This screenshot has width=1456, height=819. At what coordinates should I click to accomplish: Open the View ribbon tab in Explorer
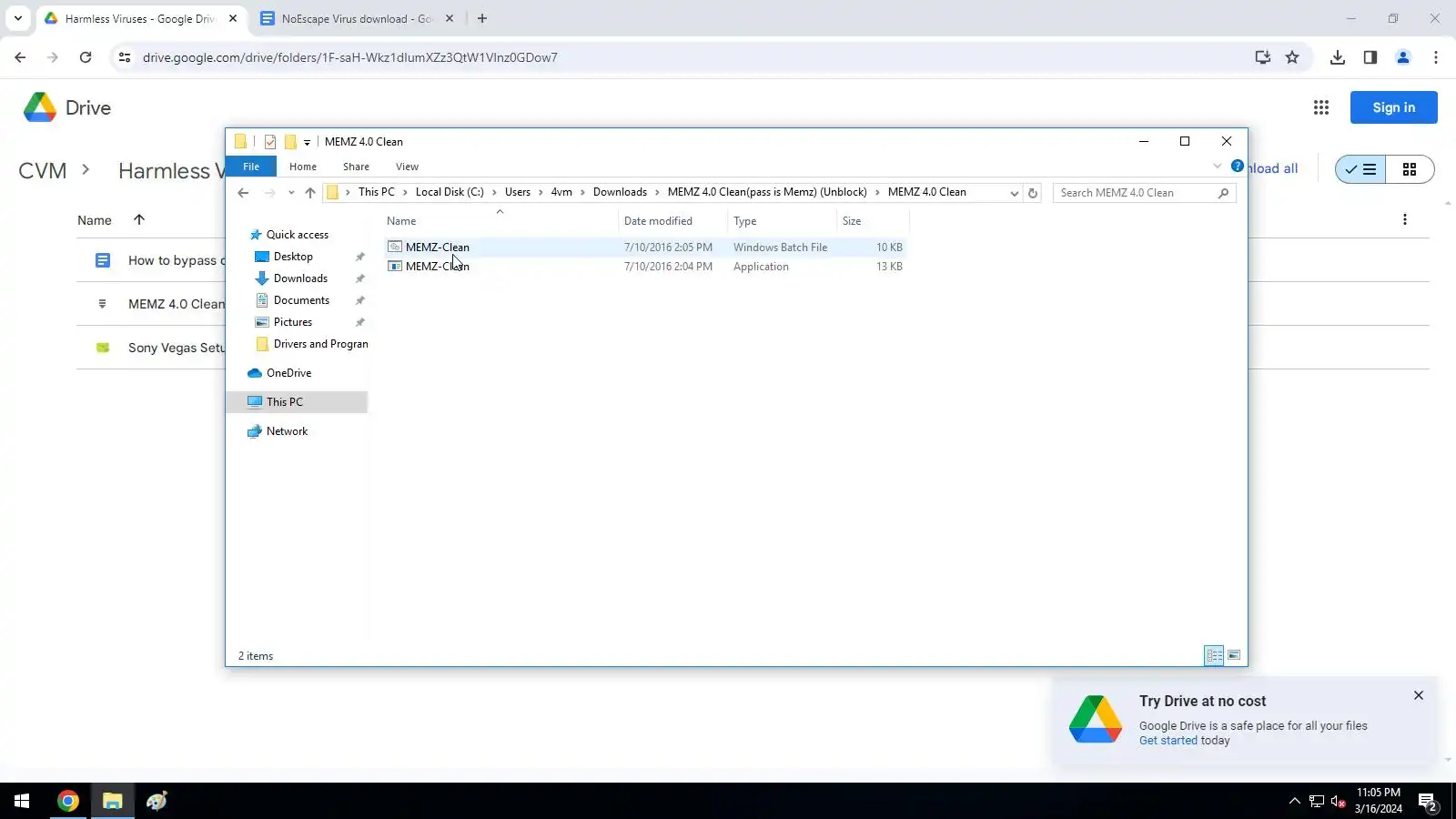tap(407, 167)
